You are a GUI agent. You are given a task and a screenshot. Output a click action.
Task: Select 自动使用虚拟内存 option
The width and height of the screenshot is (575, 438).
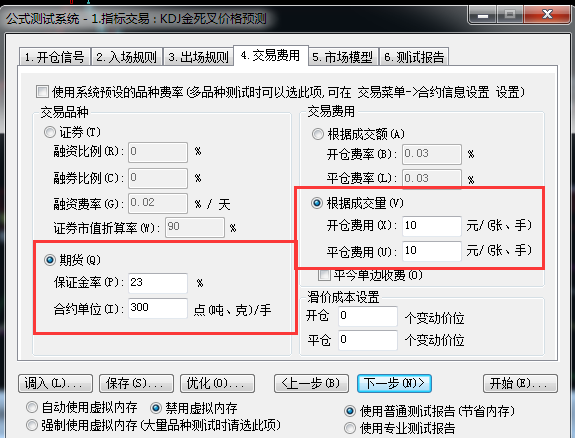[x=32, y=407]
